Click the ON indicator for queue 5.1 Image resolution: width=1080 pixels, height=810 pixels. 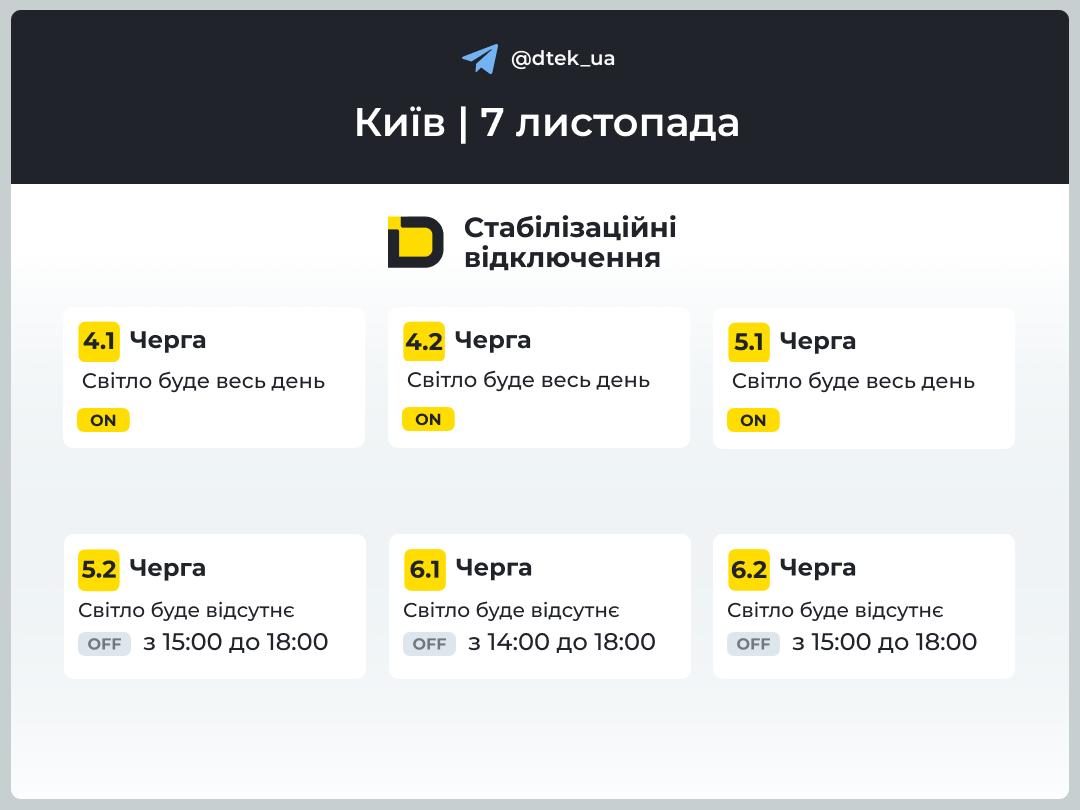coord(753,420)
